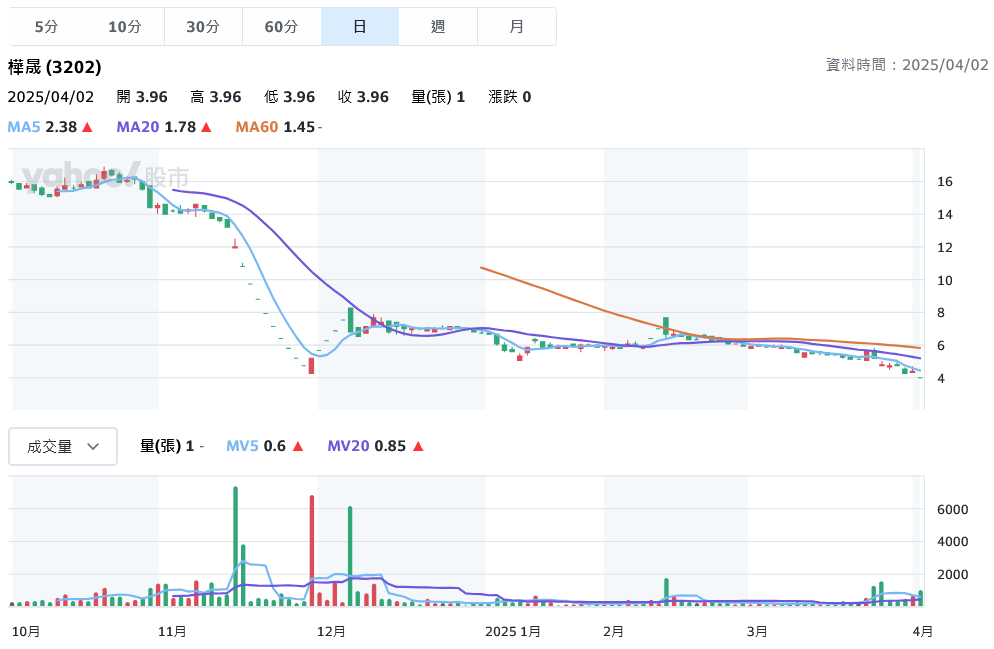Image resolution: width=994 pixels, height=649 pixels.
Task: Click the stock name 樺晟 (3202)
Action: click(x=55, y=67)
